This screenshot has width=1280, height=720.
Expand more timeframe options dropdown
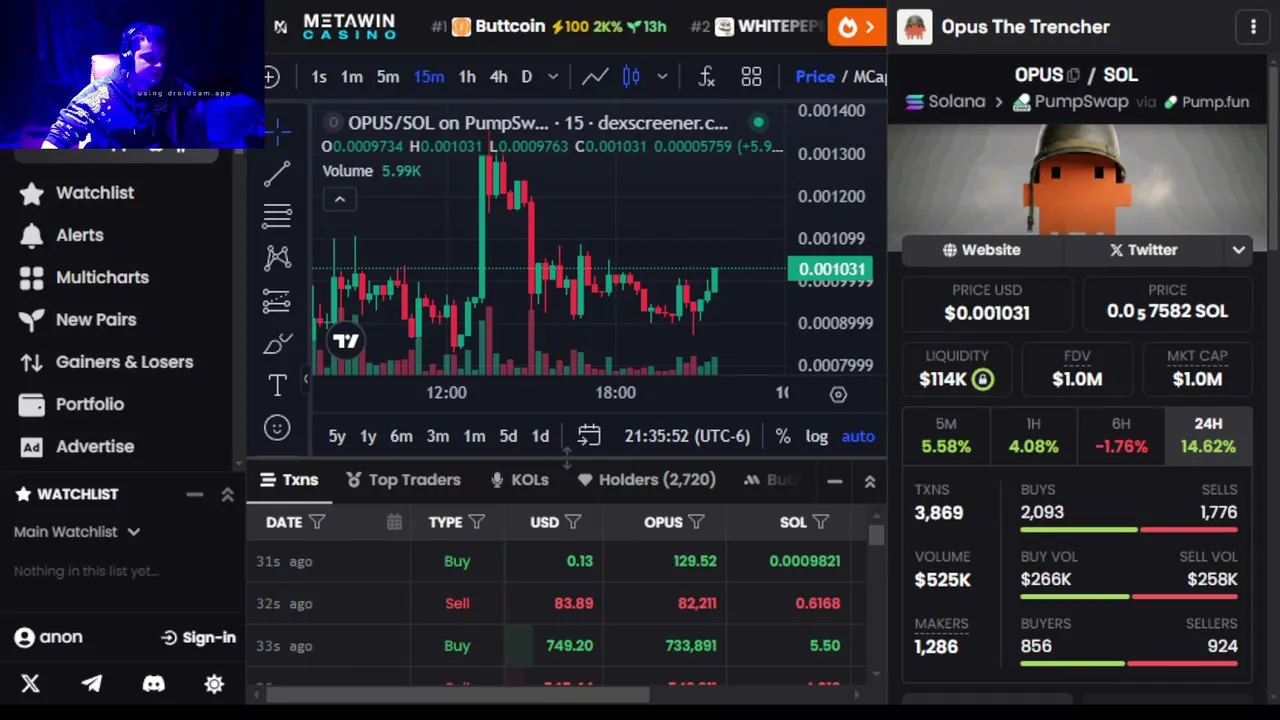(x=554, y=77)
